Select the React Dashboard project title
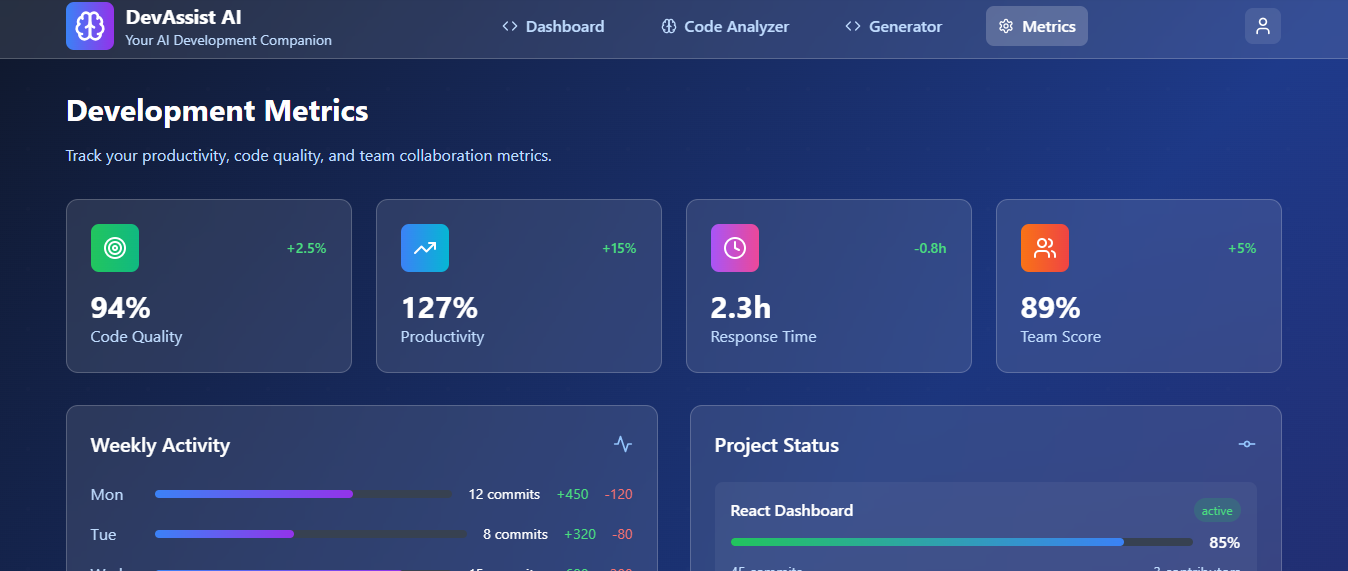The height and width of the screenshot is (571, 1348). (x=792, y=511)
